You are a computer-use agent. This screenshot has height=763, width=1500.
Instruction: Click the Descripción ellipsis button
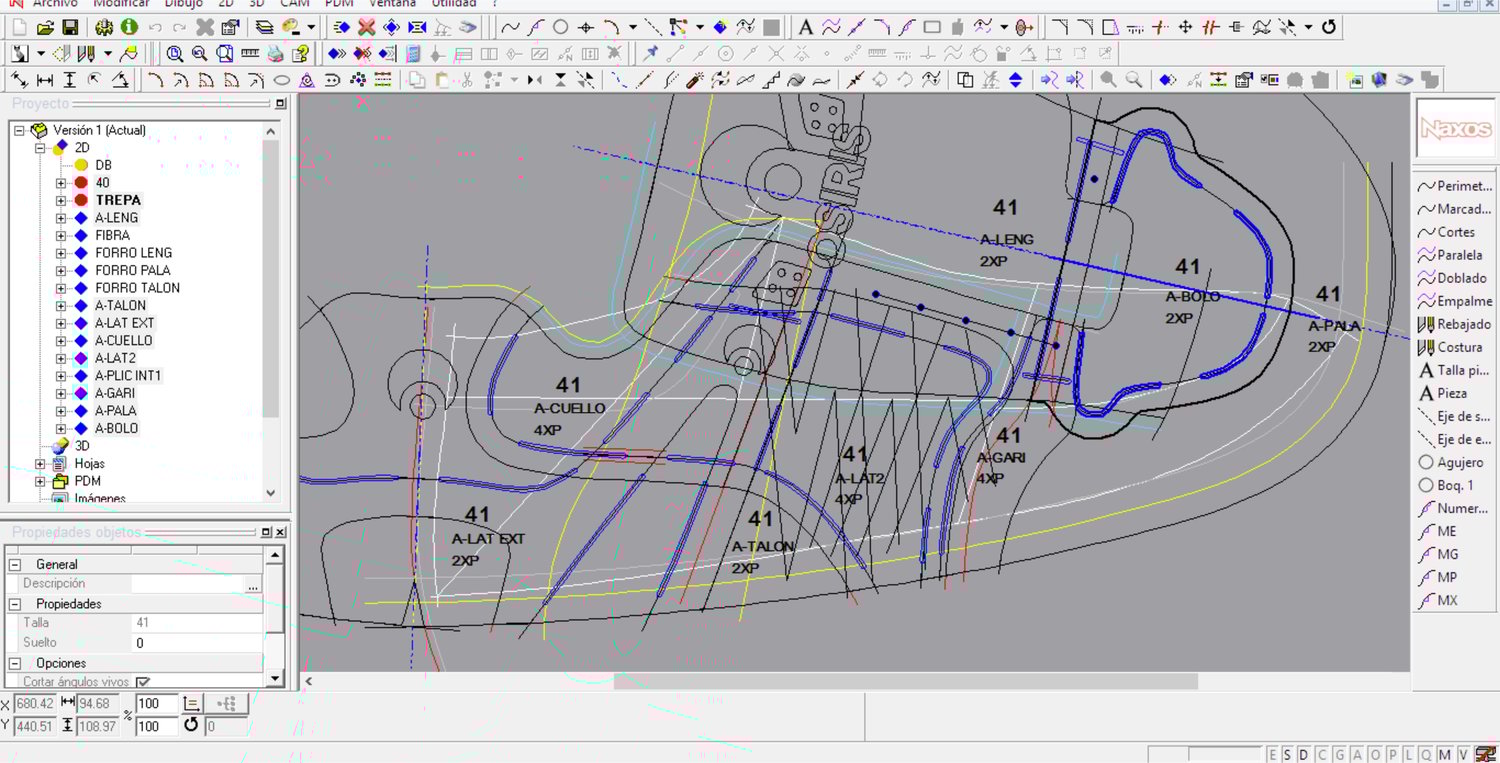253,585
